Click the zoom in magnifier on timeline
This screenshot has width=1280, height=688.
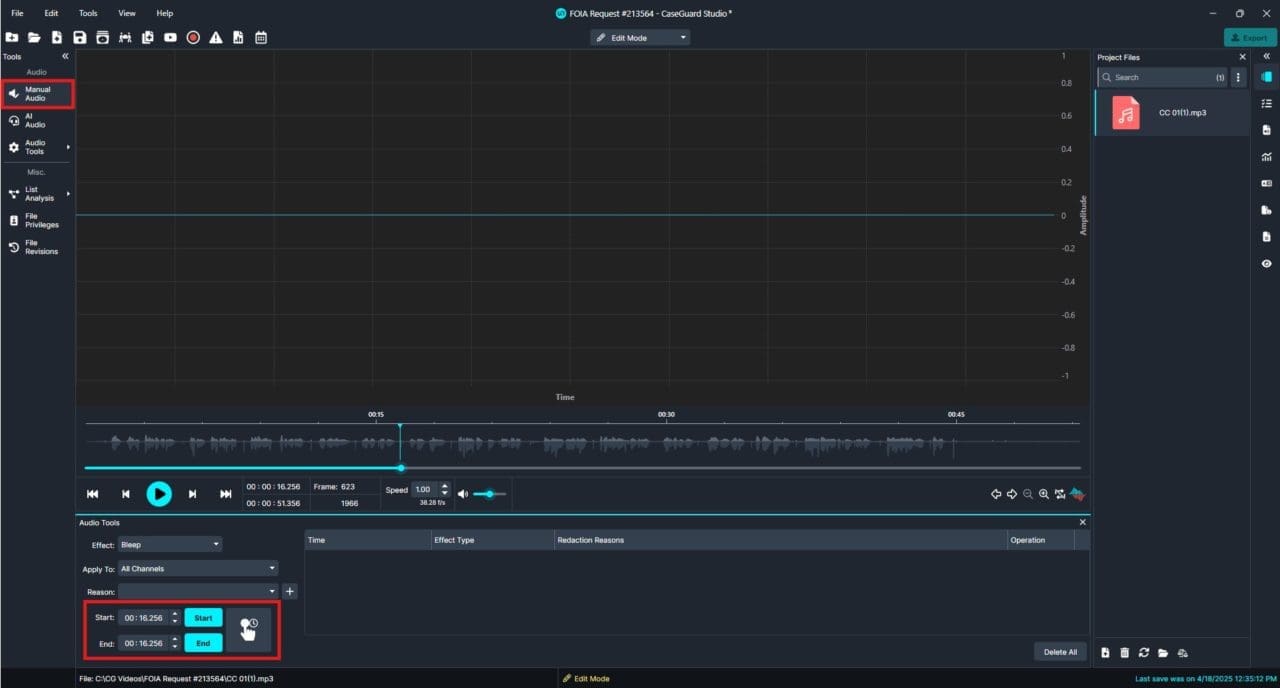tap(1043, 494)
